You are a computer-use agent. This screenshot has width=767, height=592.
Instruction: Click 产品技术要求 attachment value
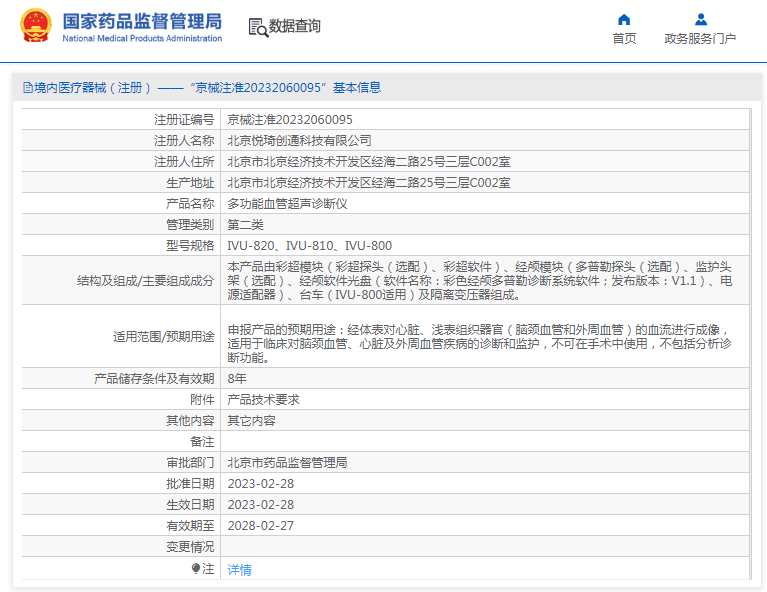tap(263, 400)
